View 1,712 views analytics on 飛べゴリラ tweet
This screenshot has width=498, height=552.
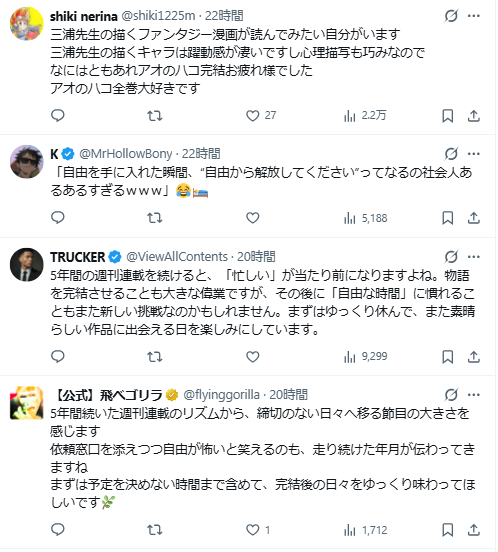pyautogui.click(x=366, y=530)
